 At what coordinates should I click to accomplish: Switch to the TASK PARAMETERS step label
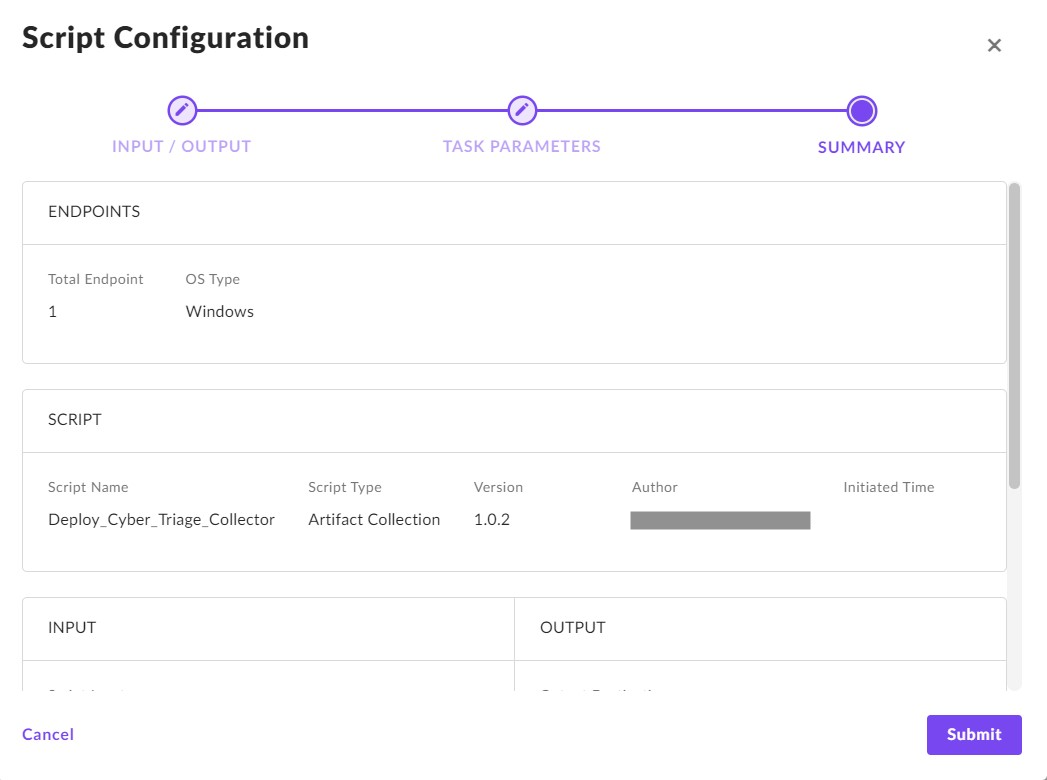click(x=522, y=146)
